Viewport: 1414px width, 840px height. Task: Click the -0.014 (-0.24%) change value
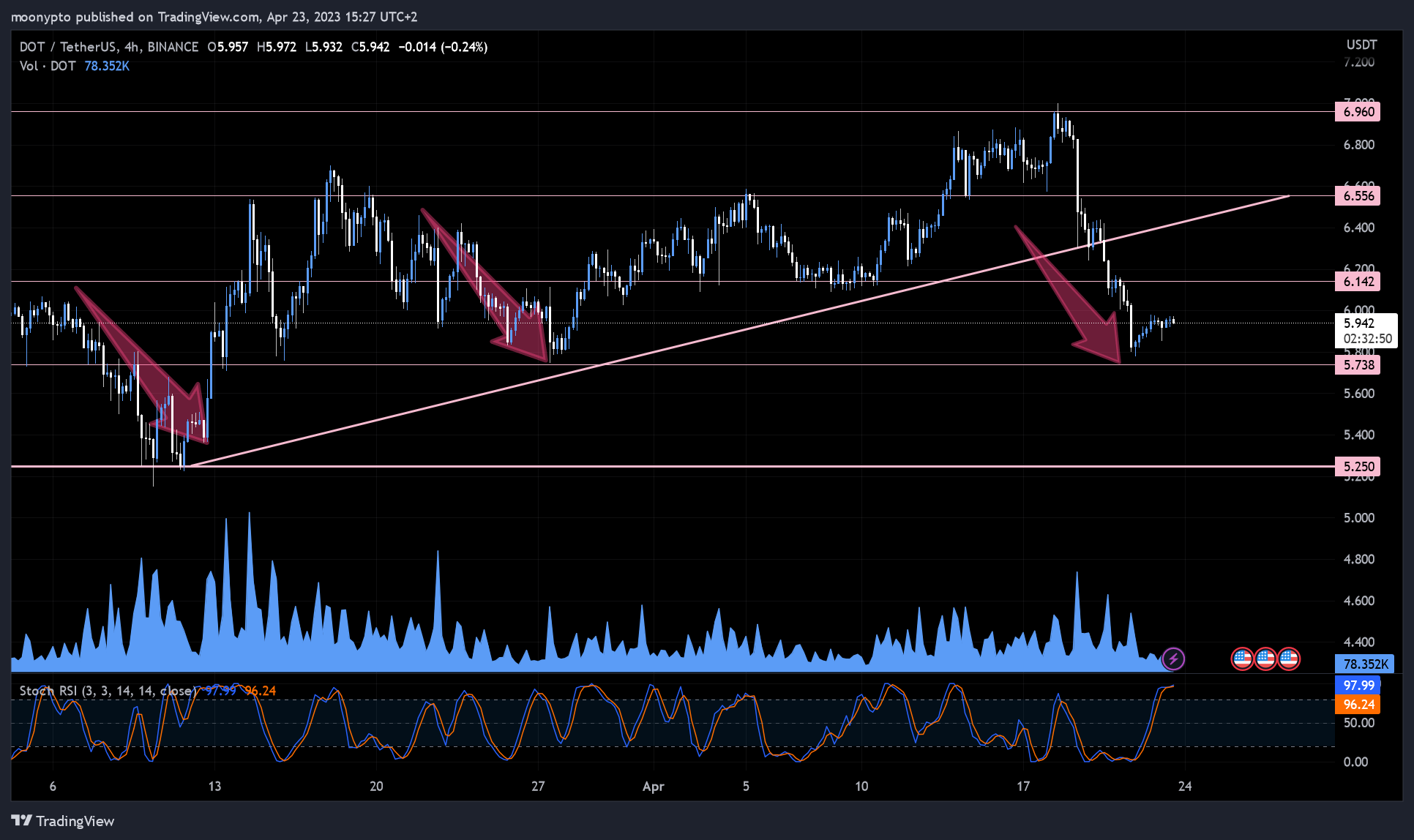[x=443, y=47]
